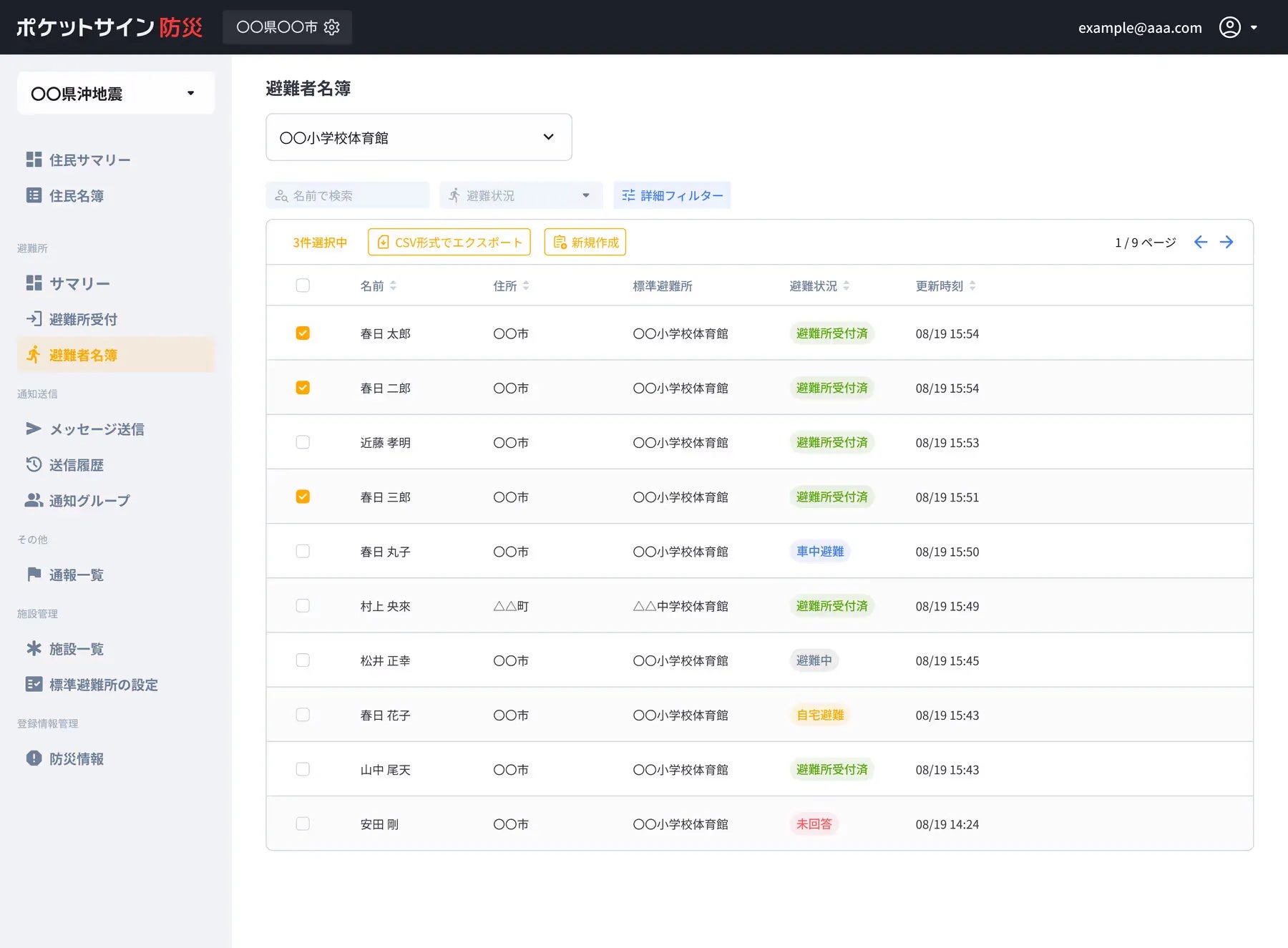Click the 避難所受付 sign-in arrow icon
Screen dimensions: 1288x948
pyautogui.click(x=34, y=318)
